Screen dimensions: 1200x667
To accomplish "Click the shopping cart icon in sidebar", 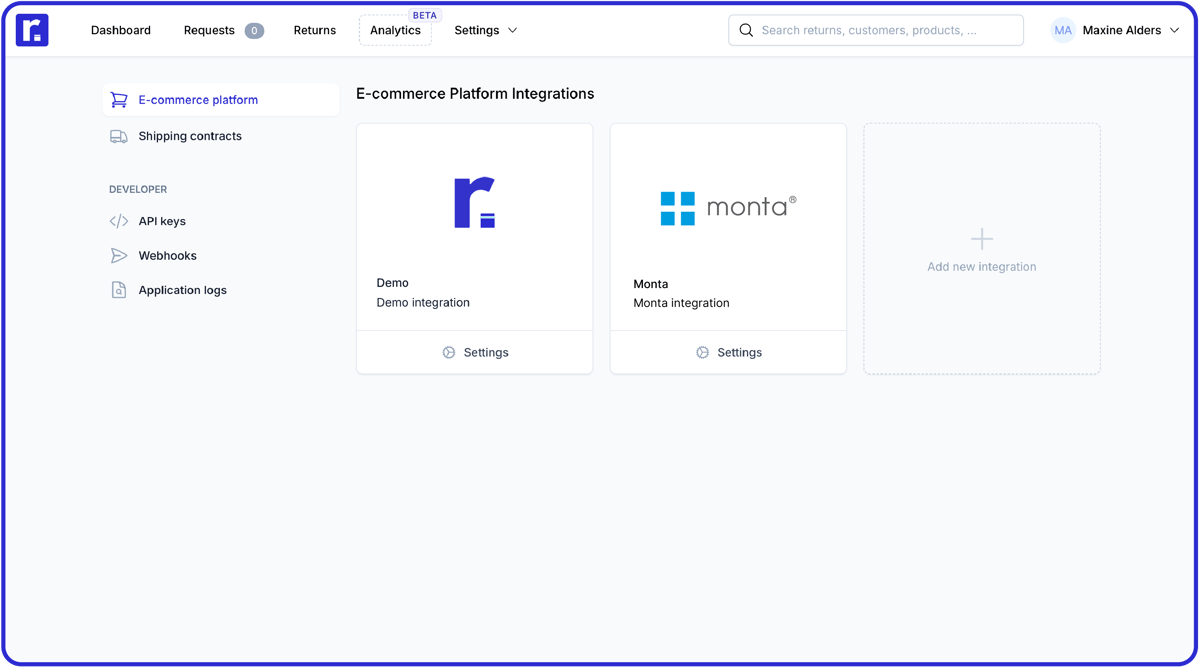I will point(119,100).
